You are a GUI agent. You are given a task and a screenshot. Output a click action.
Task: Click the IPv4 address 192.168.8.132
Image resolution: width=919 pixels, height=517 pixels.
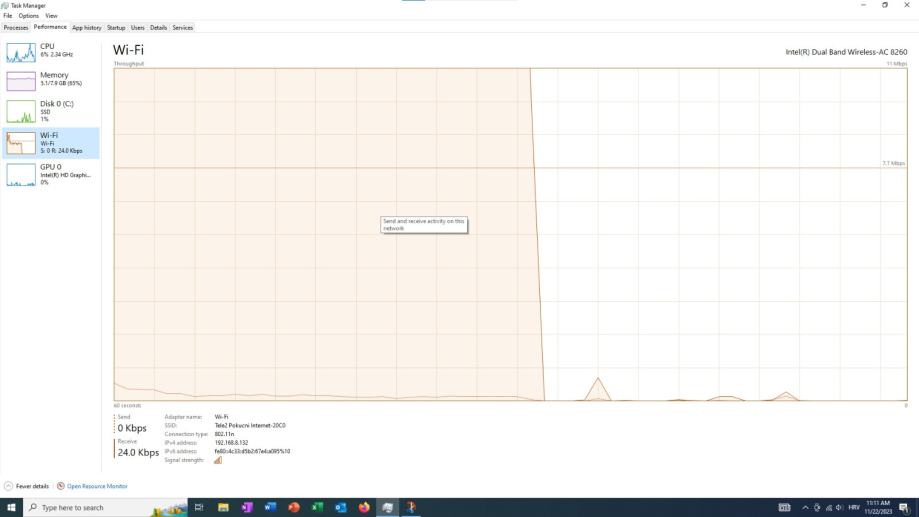[x=232, y=443]
